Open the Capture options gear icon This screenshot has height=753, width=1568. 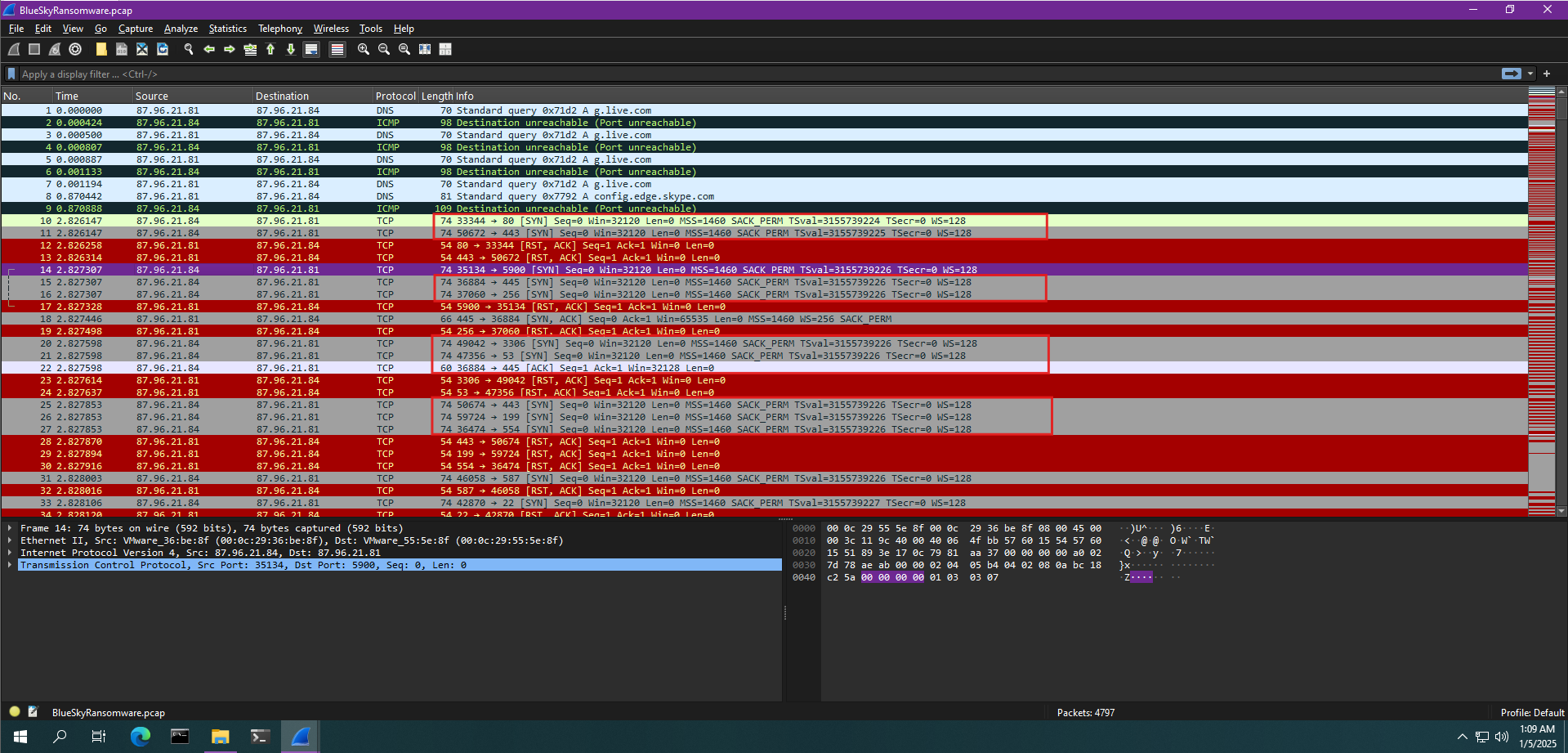(x=75, y=50)
